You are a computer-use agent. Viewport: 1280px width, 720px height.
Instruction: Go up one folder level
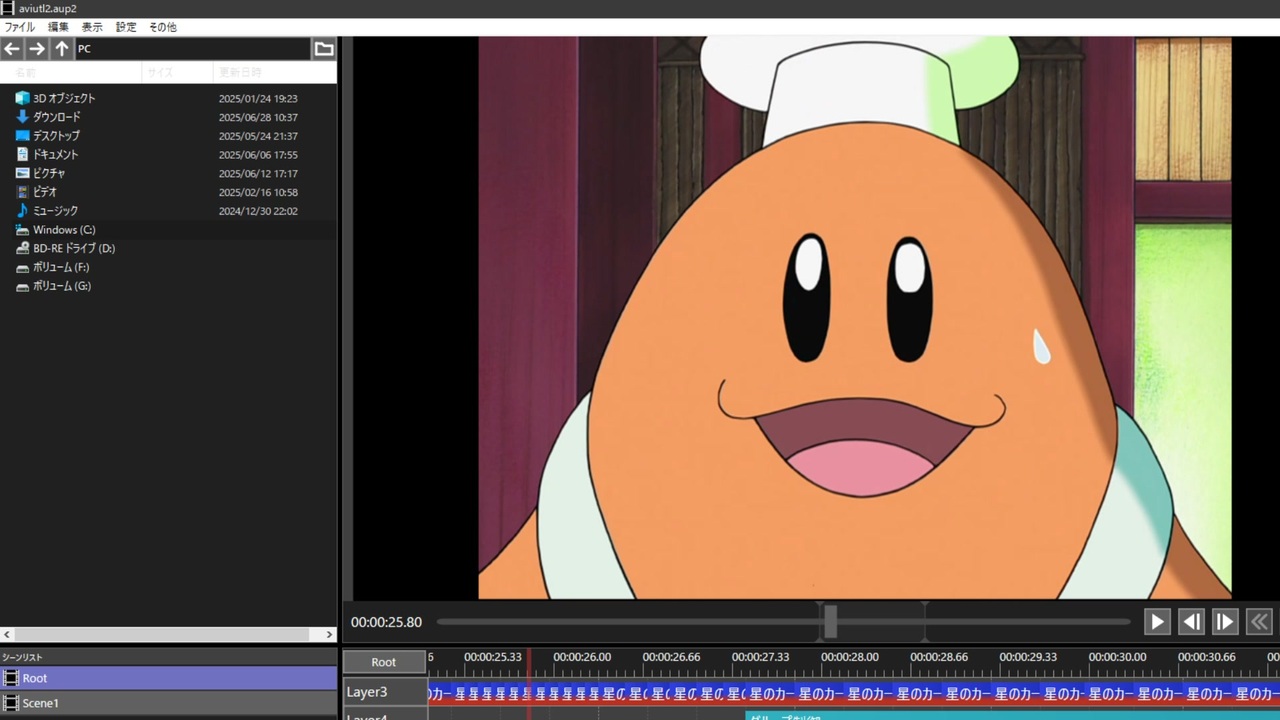(x=62, y=49)
